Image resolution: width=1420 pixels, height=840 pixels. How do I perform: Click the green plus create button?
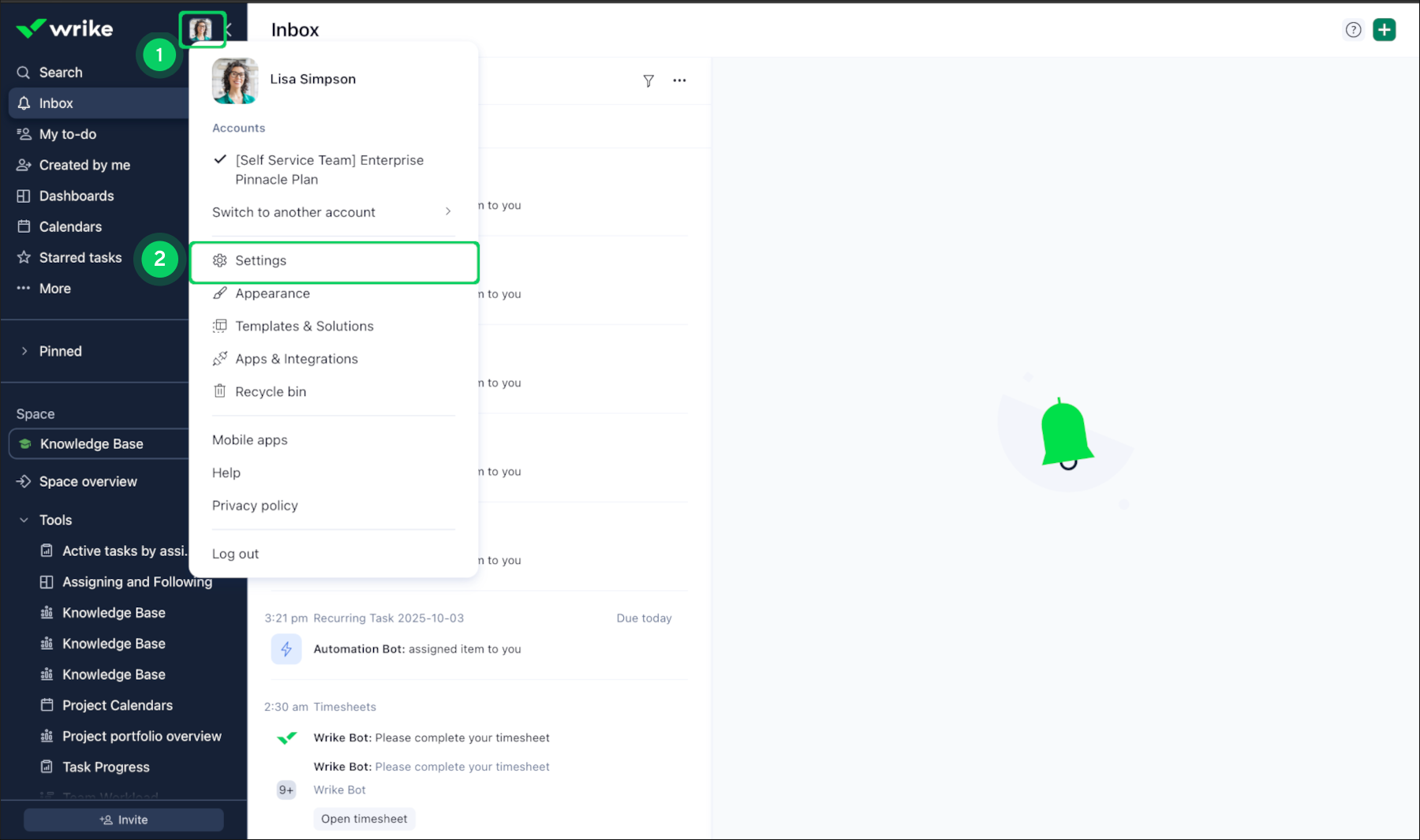(1384, 30)
